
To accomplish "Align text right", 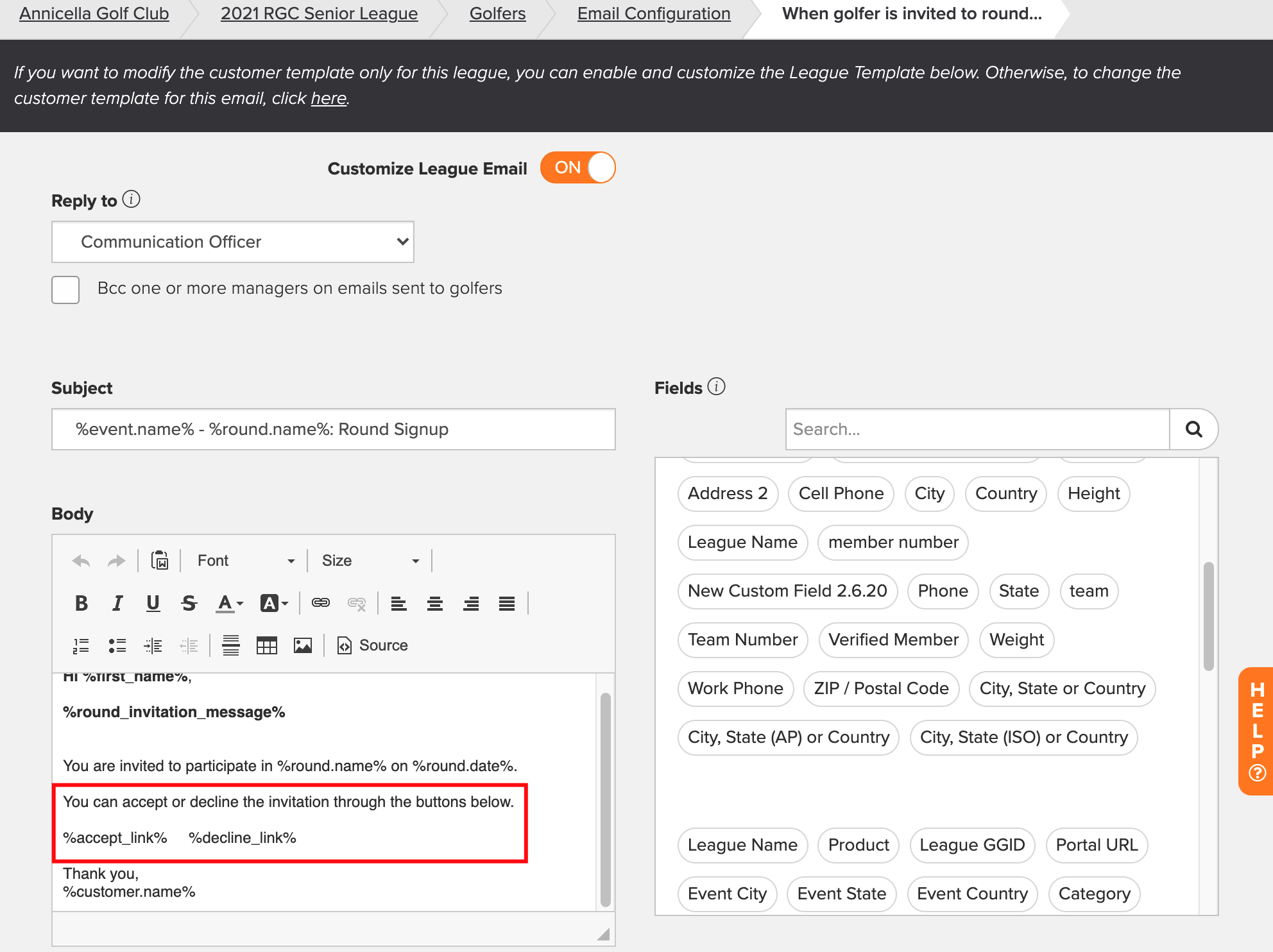I will tap(471, 603).
